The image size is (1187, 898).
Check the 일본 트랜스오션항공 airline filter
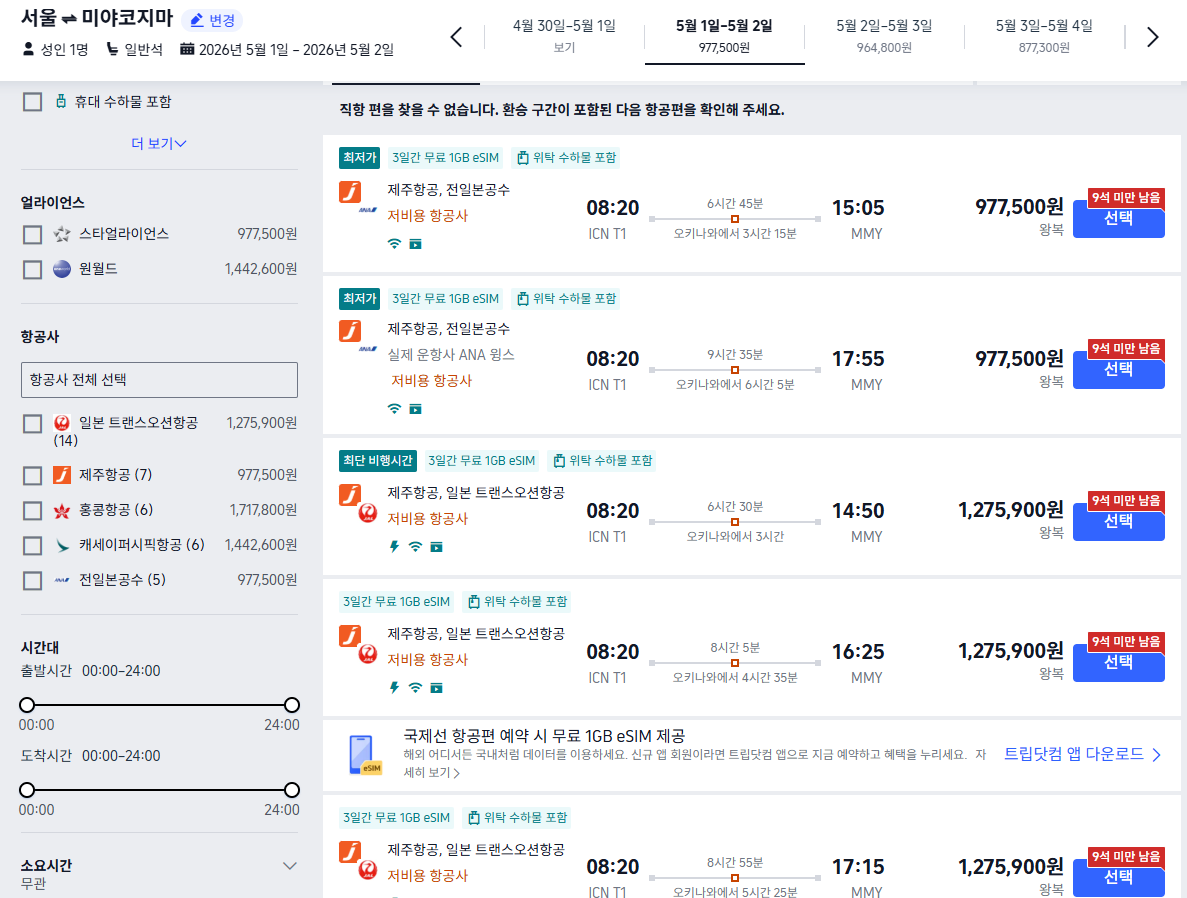point(33,424)
